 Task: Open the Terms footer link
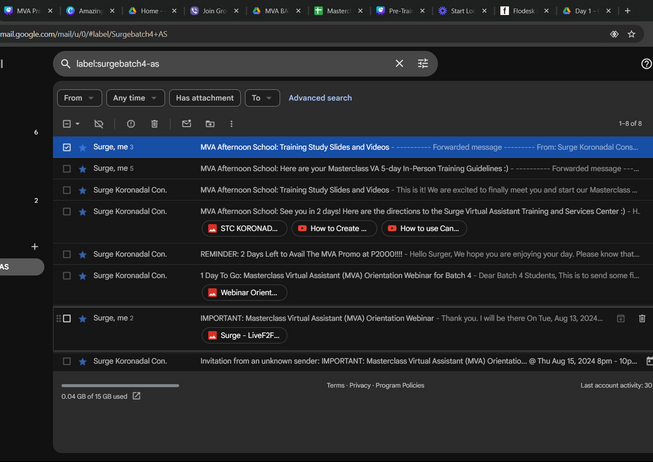(335, 385)
